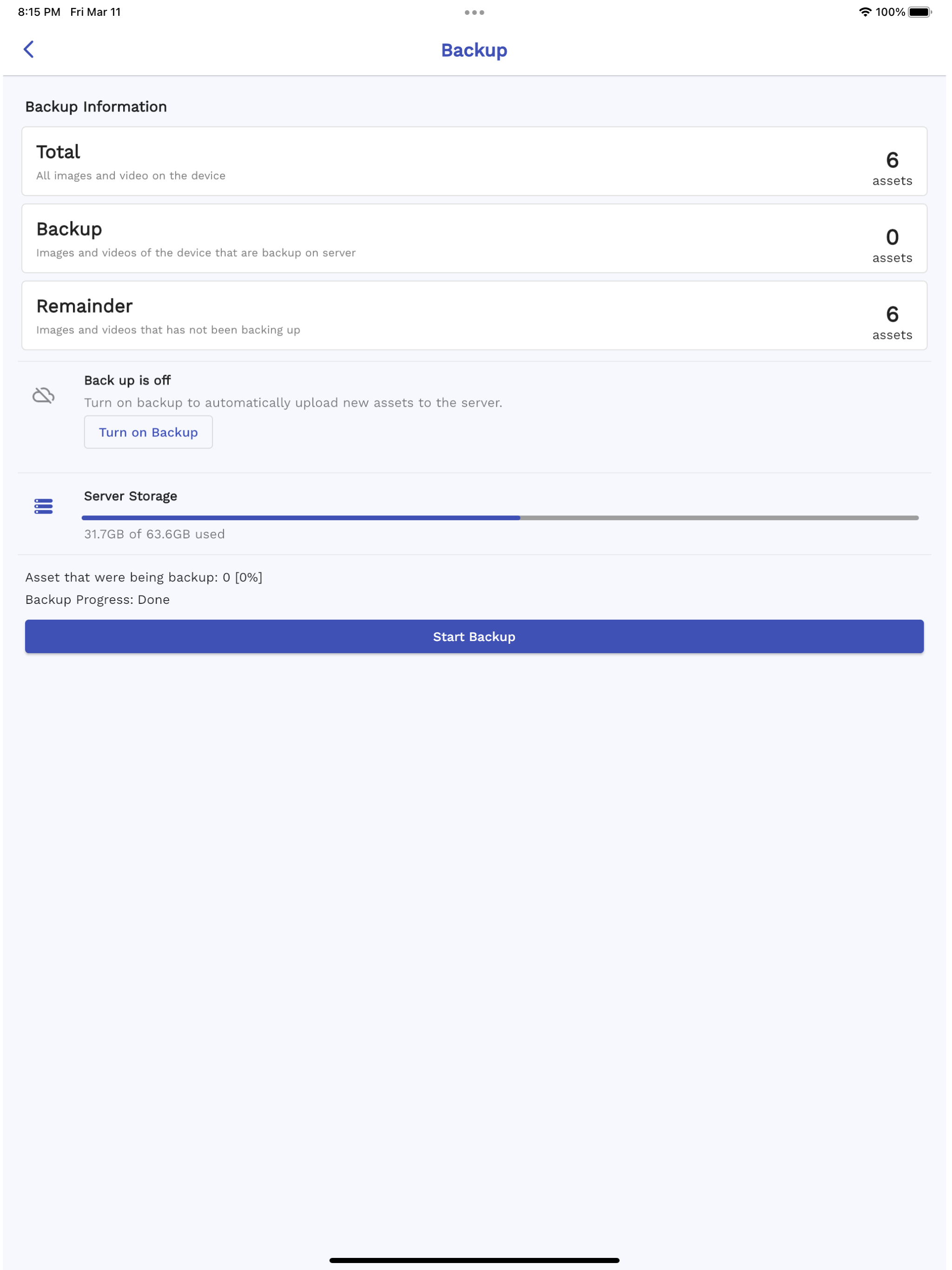Tap the 6 assets count on Remainder card
952x1270 pixels.
pyautogui.click(x=891, y=322)
